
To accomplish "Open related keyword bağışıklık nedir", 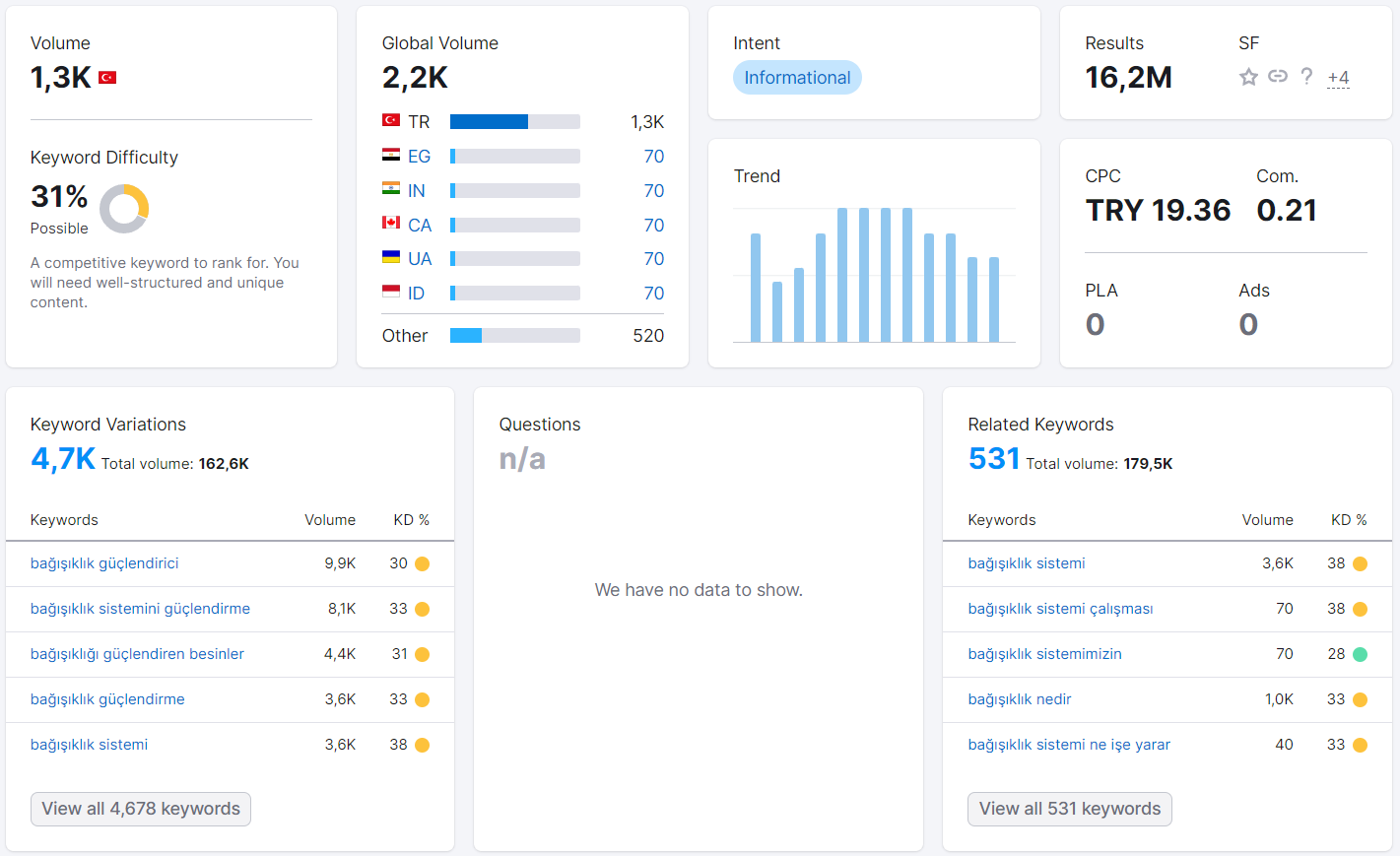I will (1020, 699).
